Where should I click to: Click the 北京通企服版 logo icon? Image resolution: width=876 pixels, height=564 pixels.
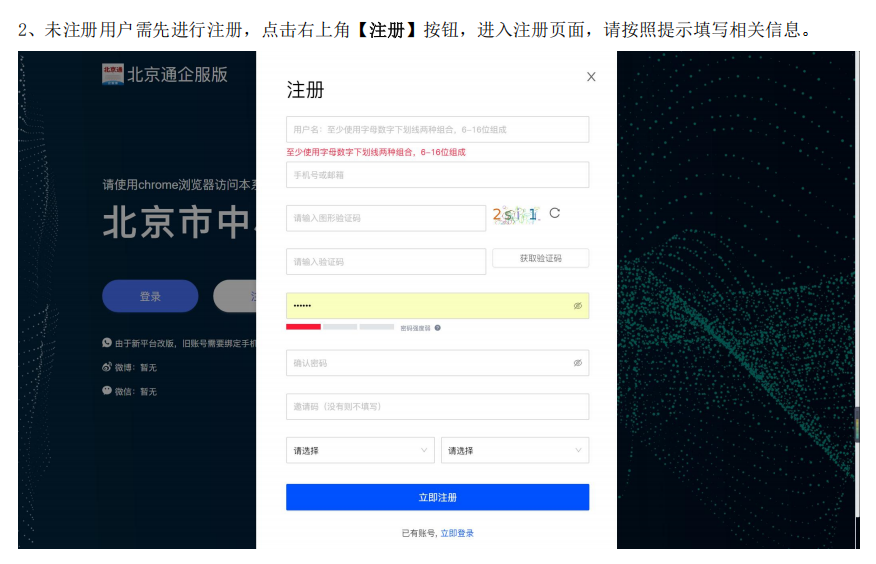[x=113, y=74]
